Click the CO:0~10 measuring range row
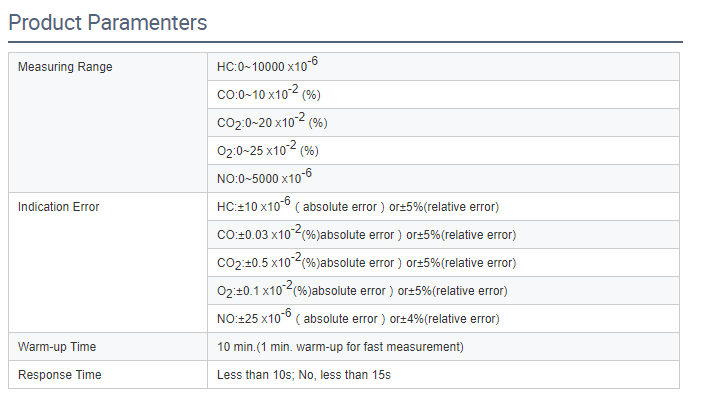Viewport: 722px width, 400px height. coord(443,95)
